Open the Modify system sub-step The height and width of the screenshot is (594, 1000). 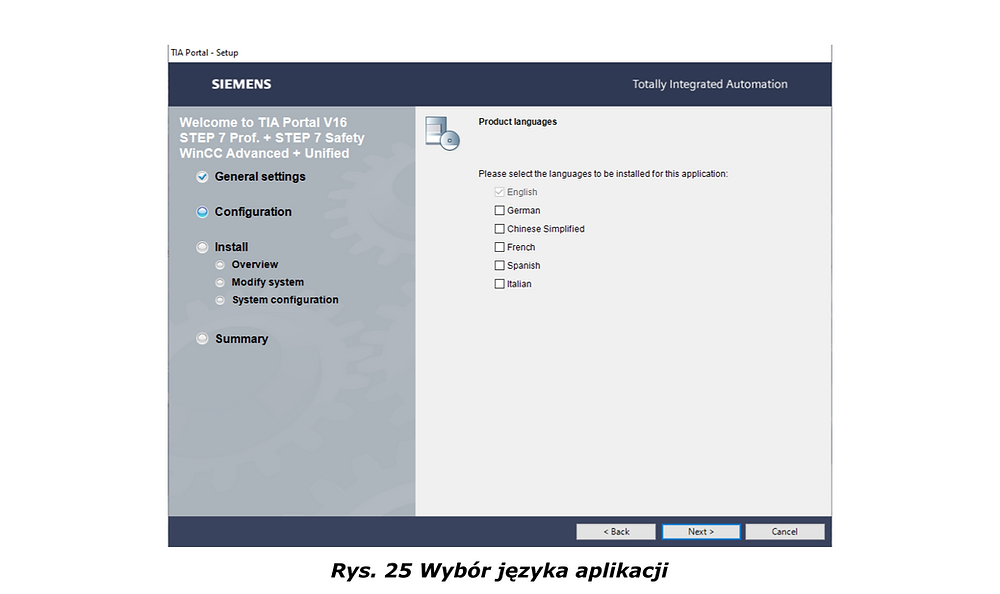(x=268, y=282)
